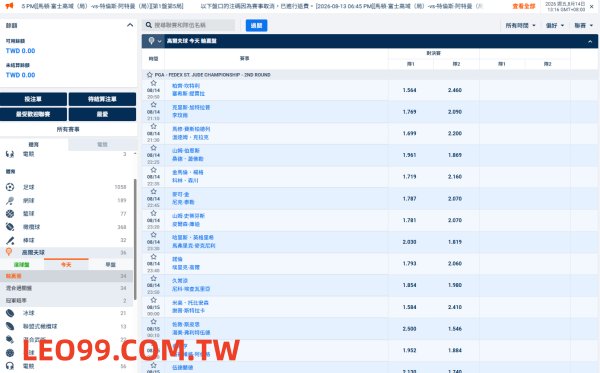
Task: Select the football (足球) sport icon
Action: point(10,187)
